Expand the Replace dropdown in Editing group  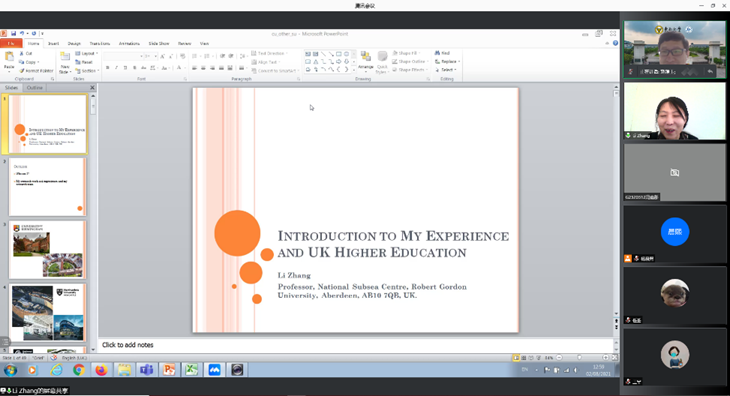[447, 61]
